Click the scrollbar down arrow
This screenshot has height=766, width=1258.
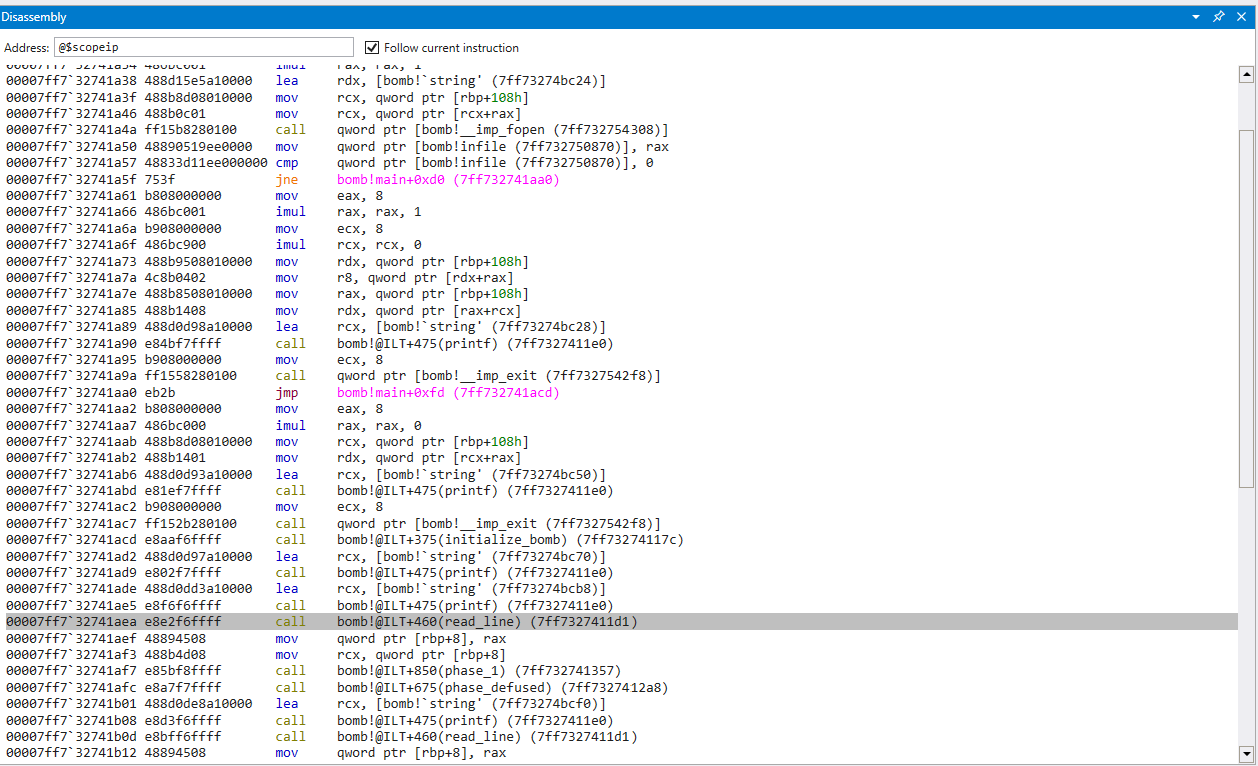tap(1246, 753)
